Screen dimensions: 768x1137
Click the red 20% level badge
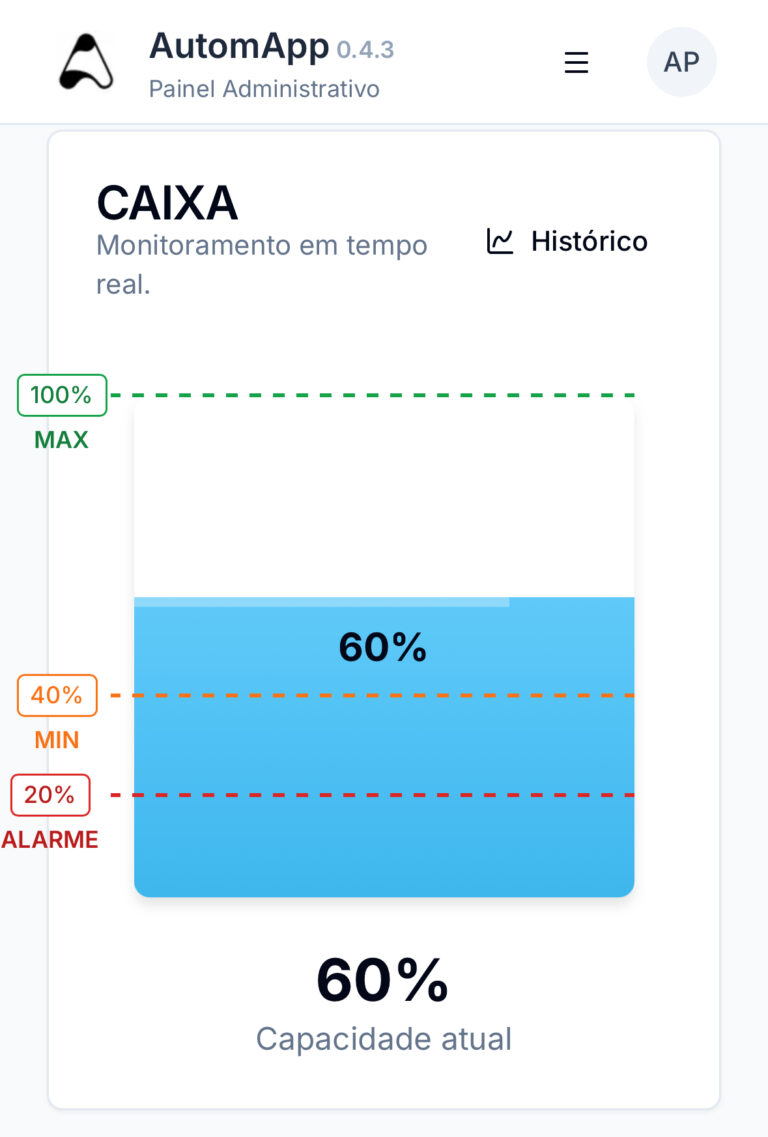(50, 795)
